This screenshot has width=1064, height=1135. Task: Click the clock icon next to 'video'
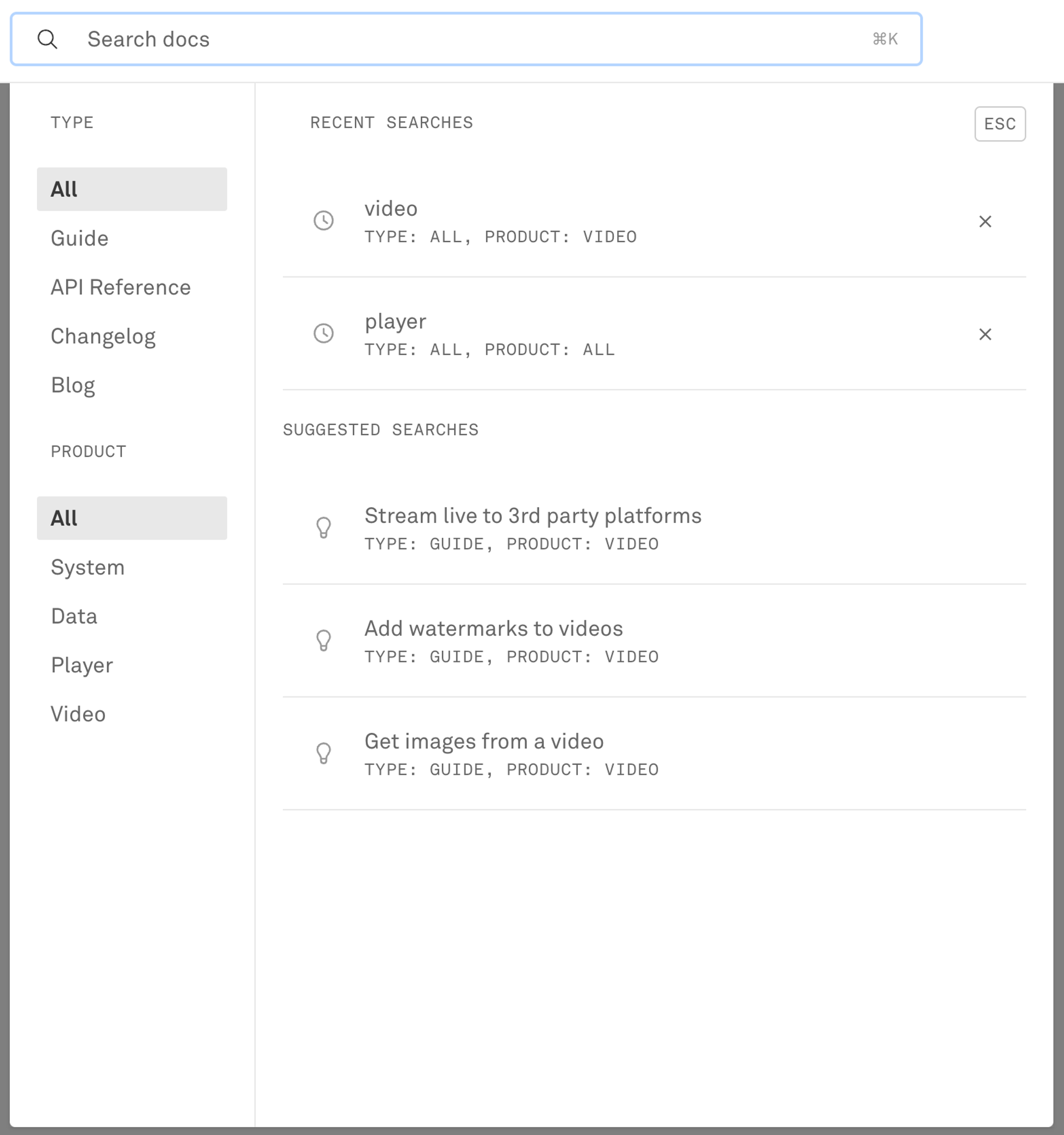tap(324, 220)
